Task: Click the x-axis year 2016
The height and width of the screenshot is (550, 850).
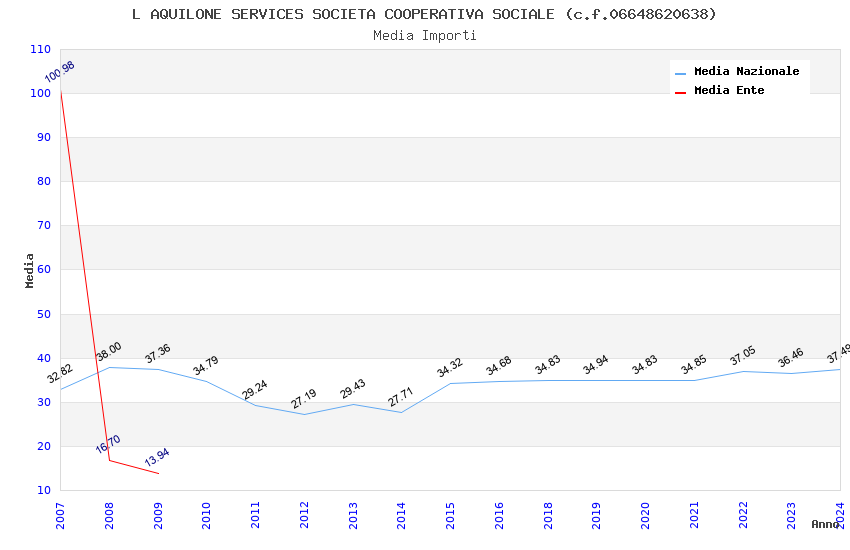Action: (x=499, y=515)
